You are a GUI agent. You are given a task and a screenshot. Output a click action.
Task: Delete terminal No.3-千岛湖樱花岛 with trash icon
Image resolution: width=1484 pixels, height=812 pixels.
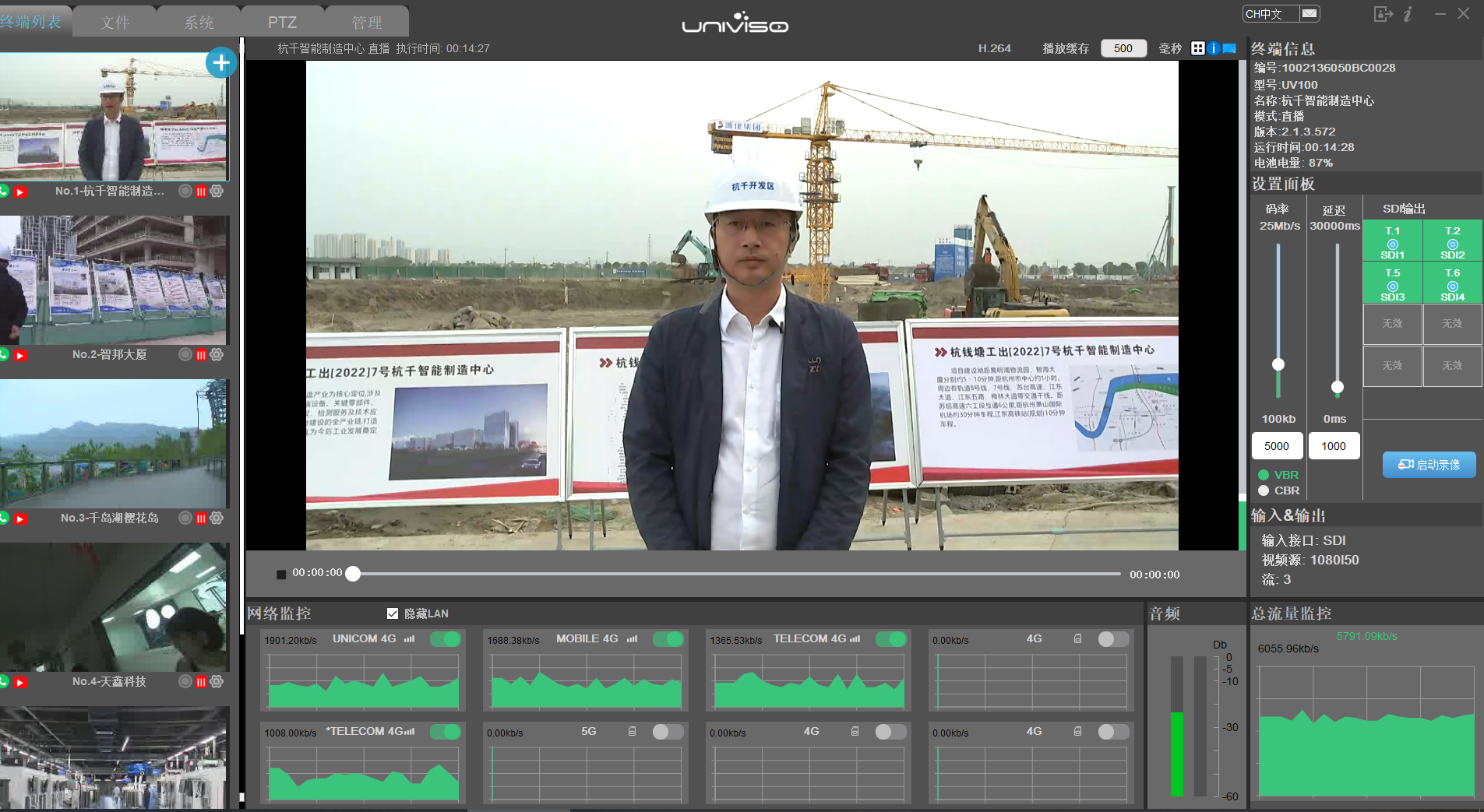coord(201,518)
